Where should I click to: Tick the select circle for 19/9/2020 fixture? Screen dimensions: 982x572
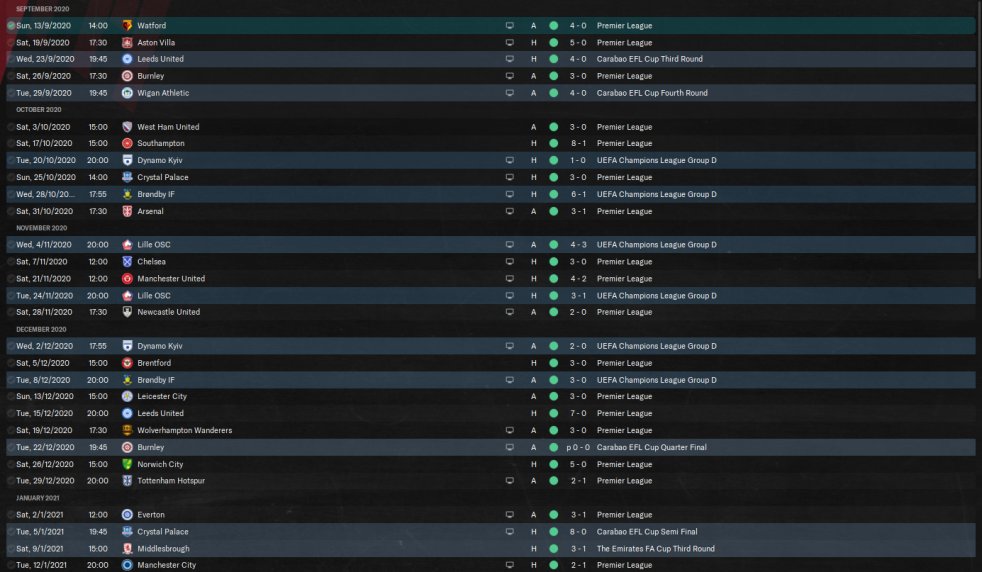point(11,43)
